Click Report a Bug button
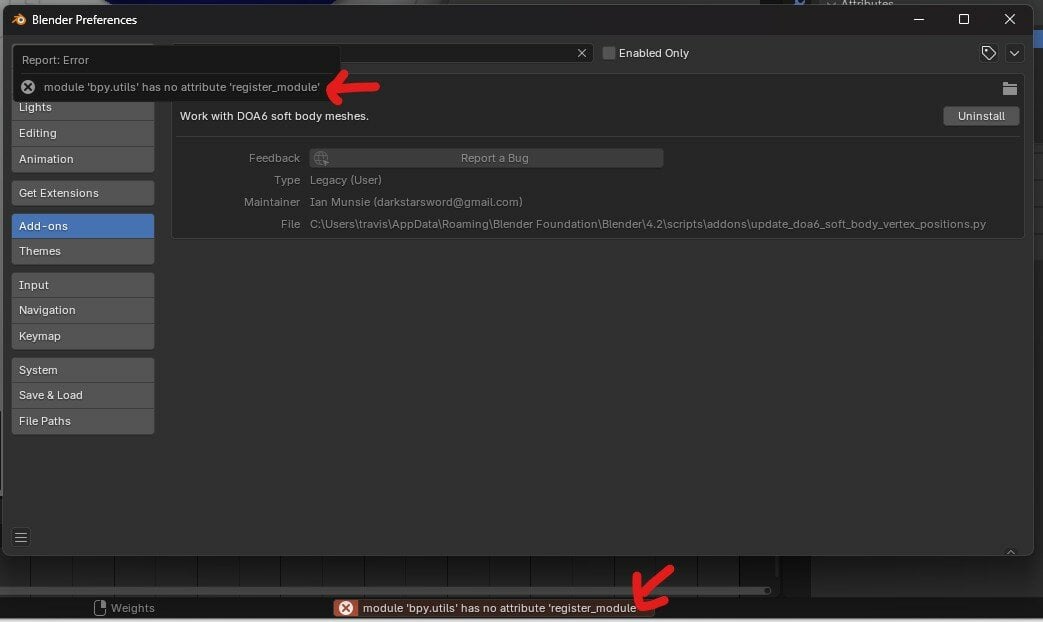Screen dimensions: 1043x622 click(486, 158)
